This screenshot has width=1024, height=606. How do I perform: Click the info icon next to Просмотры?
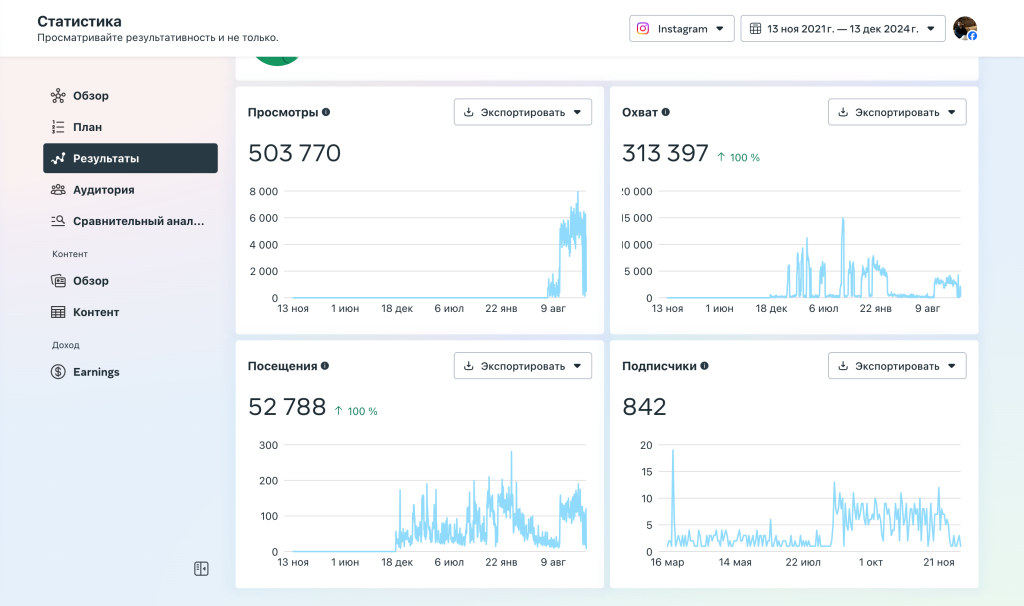coord(326,112)
